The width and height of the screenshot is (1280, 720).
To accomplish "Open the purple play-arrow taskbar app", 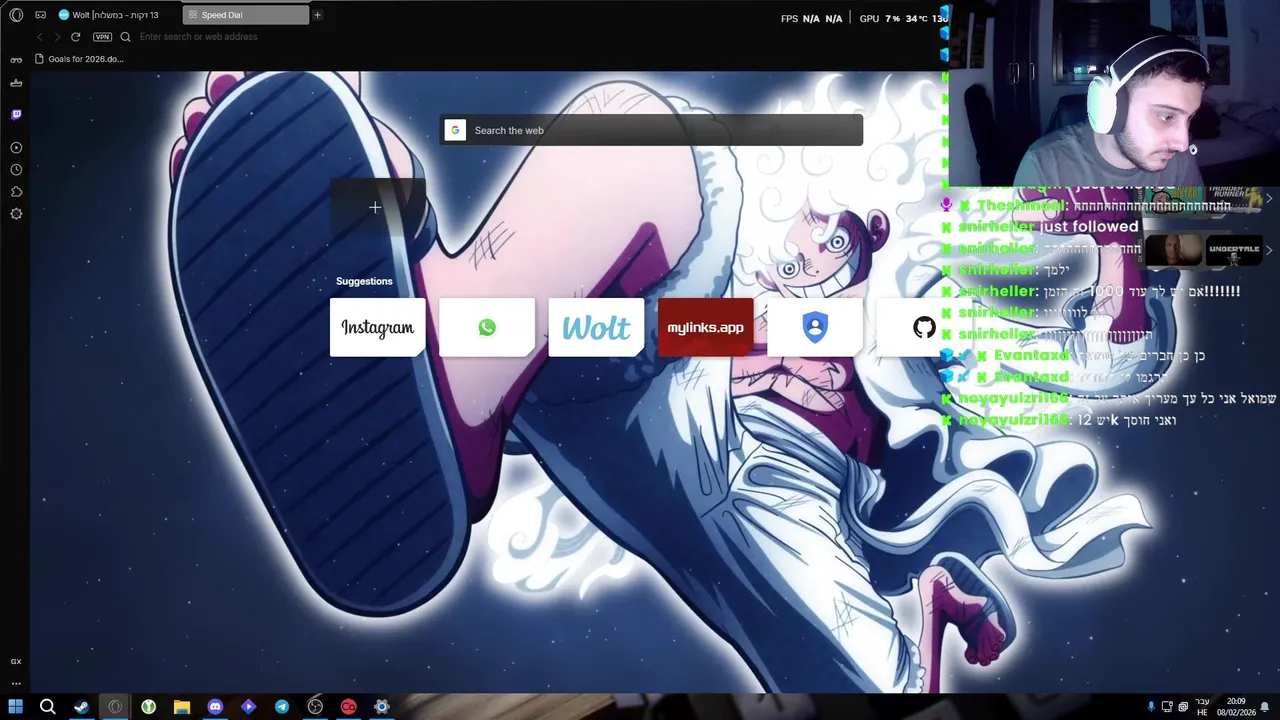I will click(x=248, y=706).
